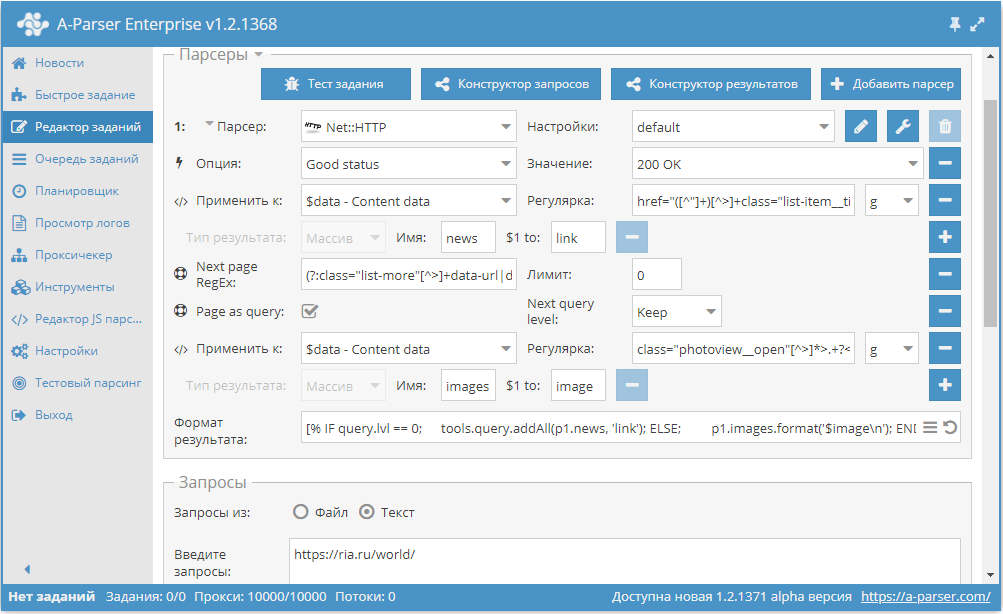Remove the 'link' result field minus

pos(632,237)
